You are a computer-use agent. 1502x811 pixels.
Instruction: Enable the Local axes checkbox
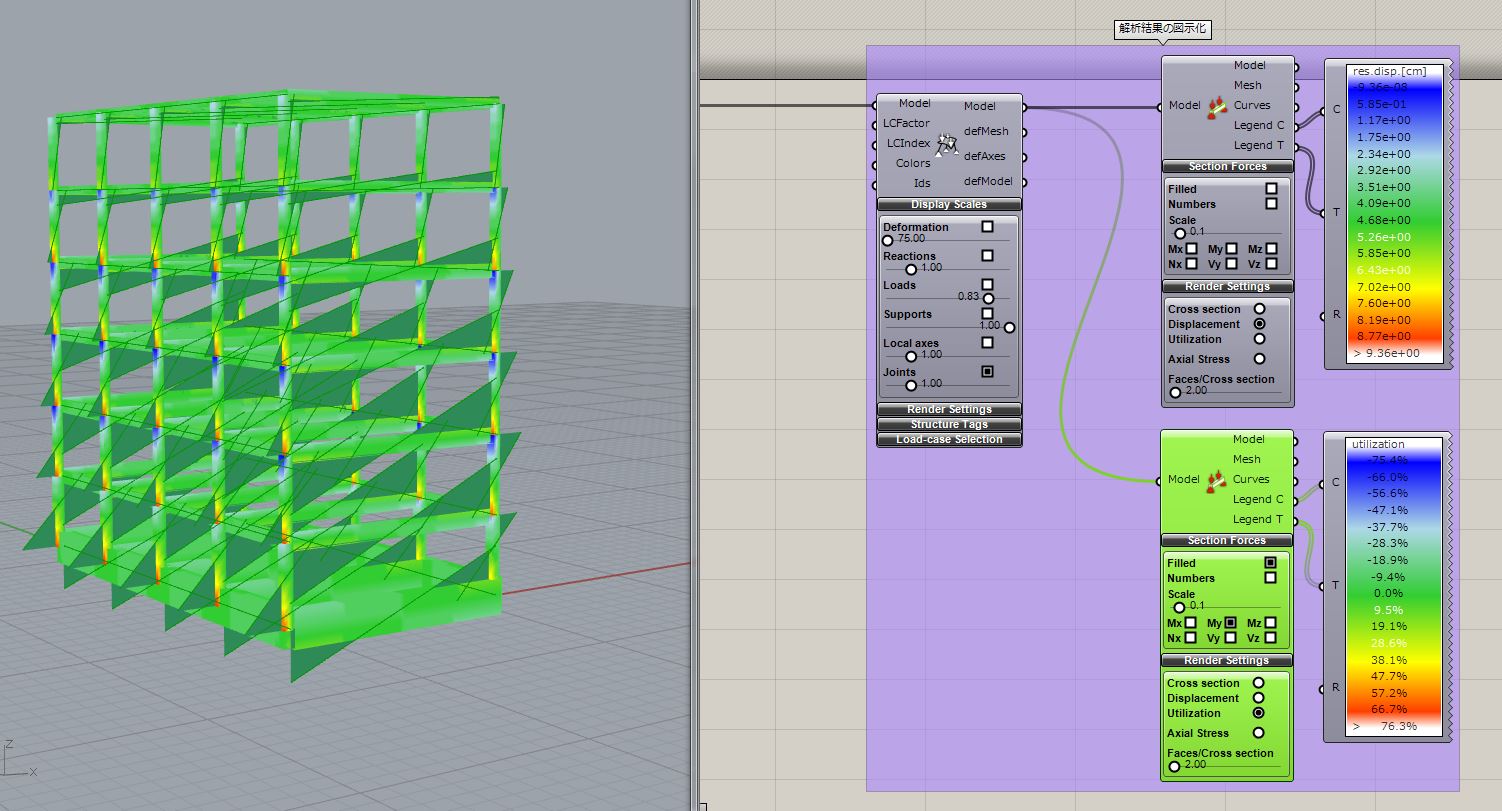(x=988, y=343)
